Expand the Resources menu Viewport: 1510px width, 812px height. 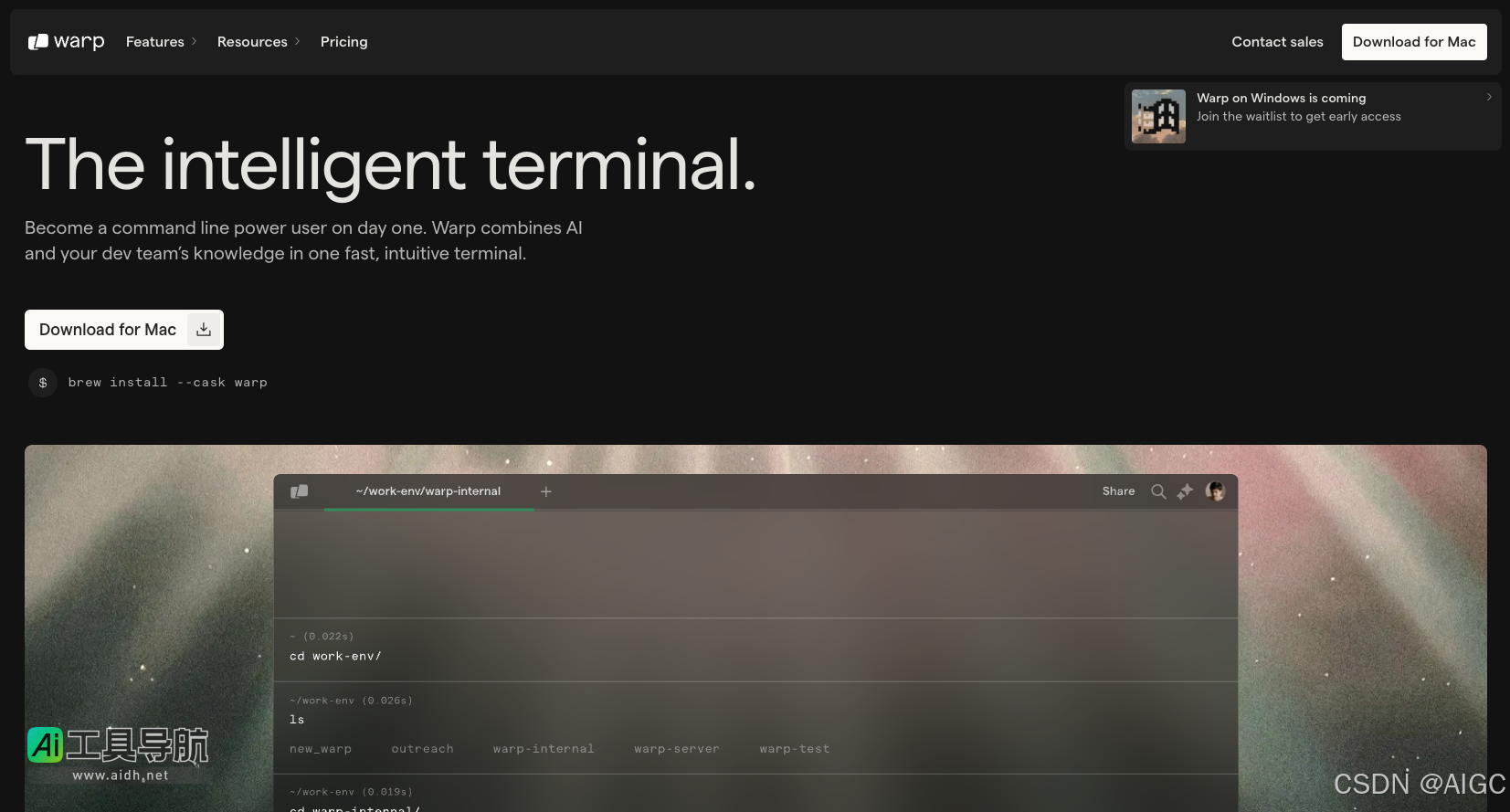[x=259, y=42]
